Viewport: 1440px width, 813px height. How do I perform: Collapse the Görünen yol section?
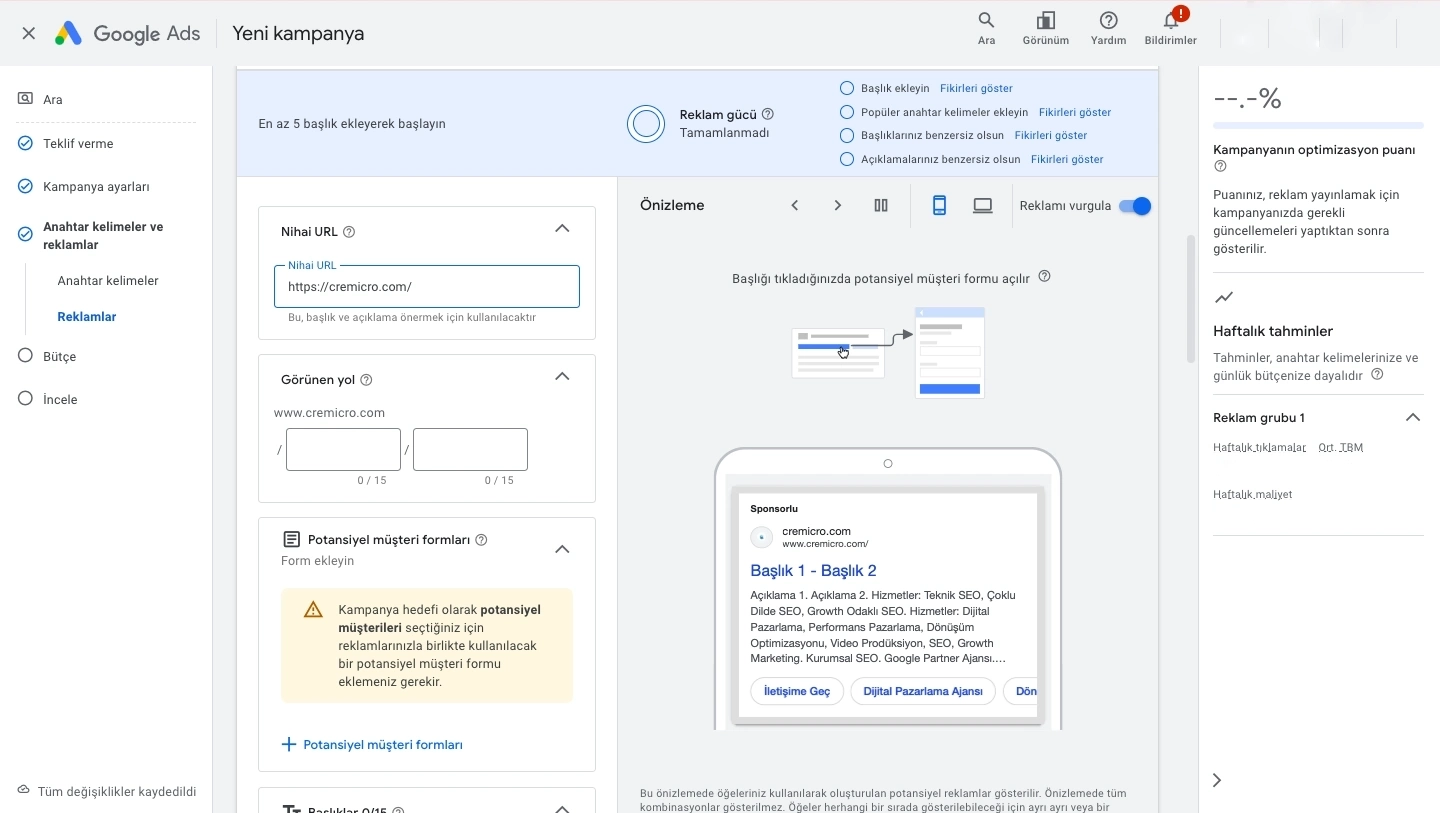click(562, 377)
